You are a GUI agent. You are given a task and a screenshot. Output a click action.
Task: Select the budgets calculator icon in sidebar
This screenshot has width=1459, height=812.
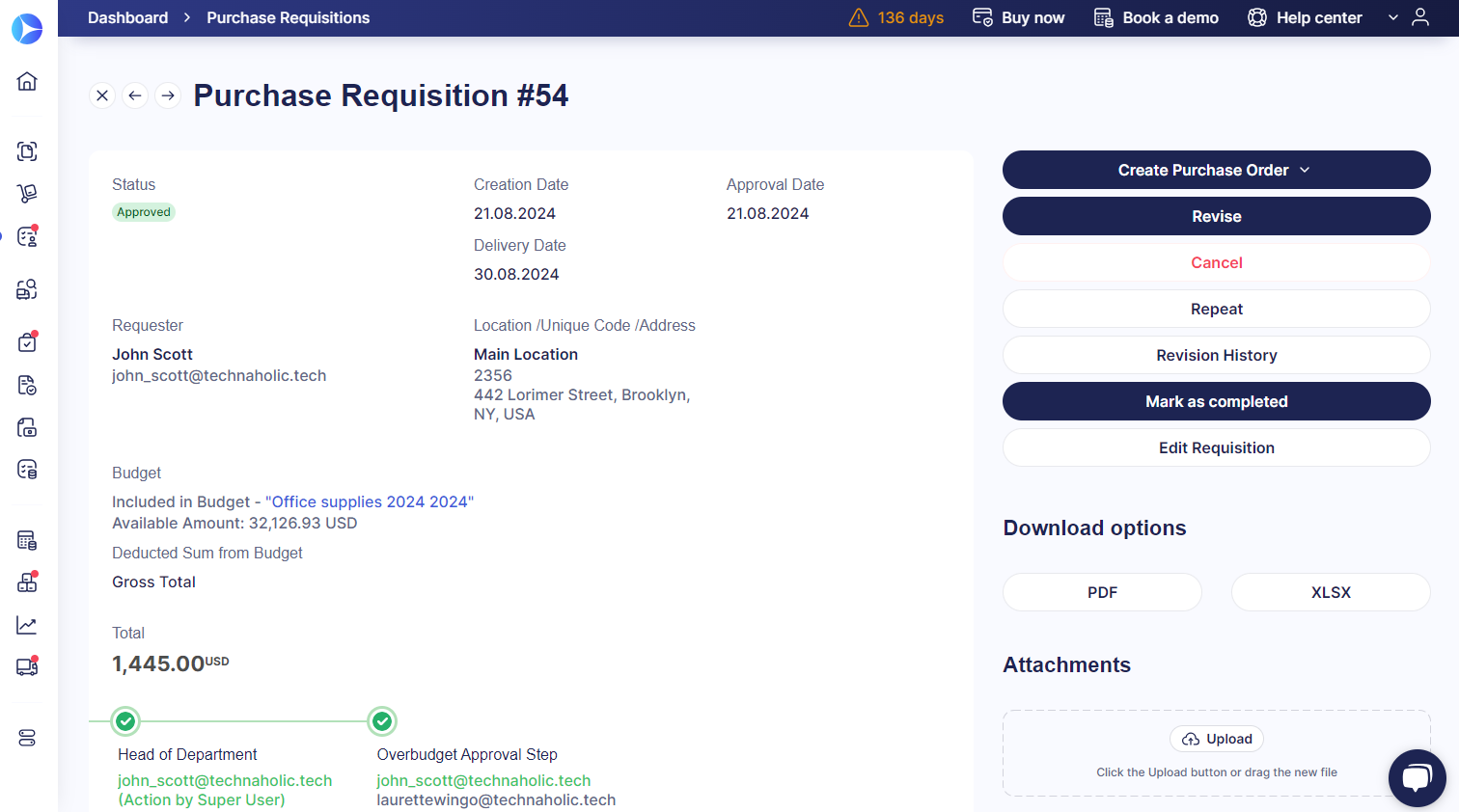pos(26,539)
